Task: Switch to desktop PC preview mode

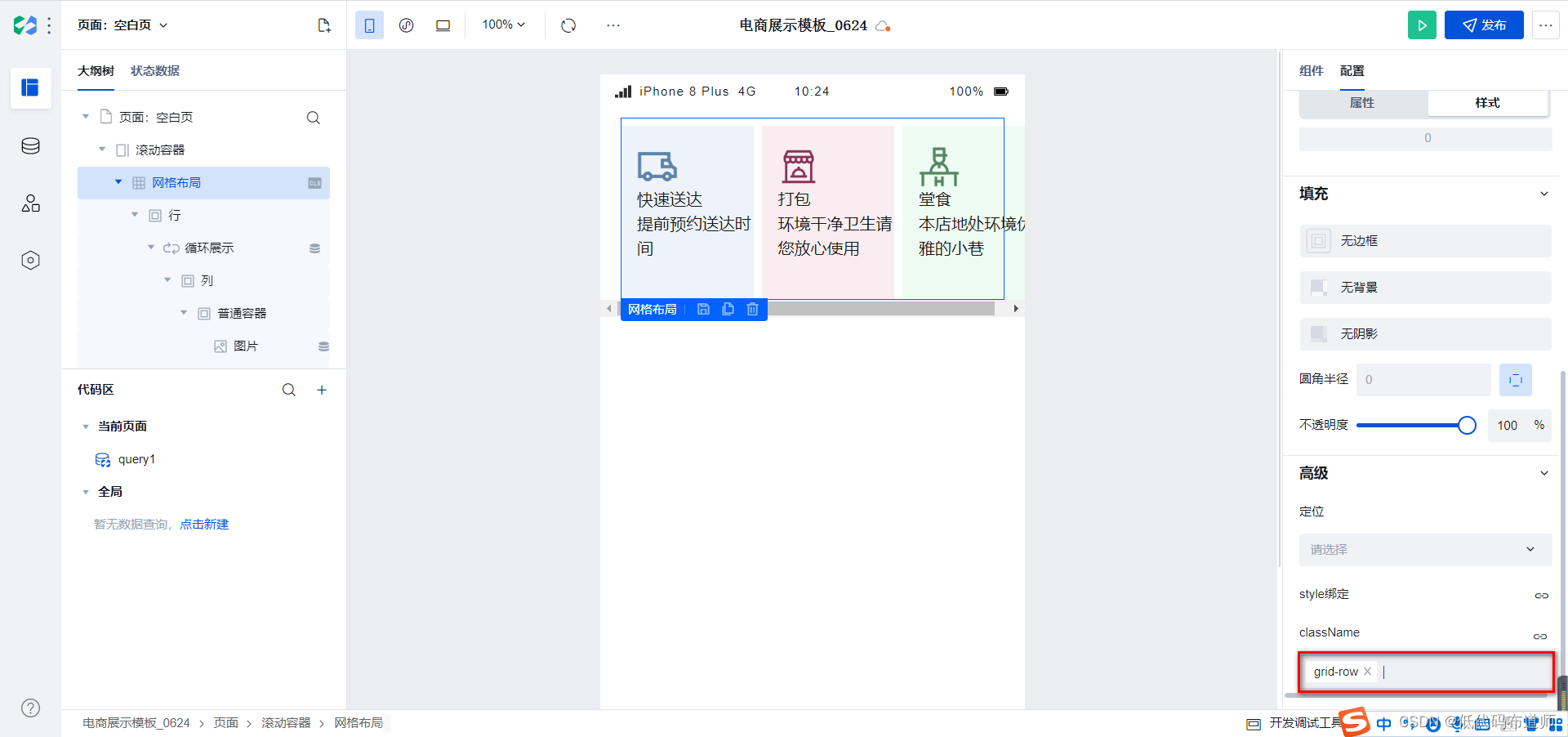Action: [x=443, y=25]
